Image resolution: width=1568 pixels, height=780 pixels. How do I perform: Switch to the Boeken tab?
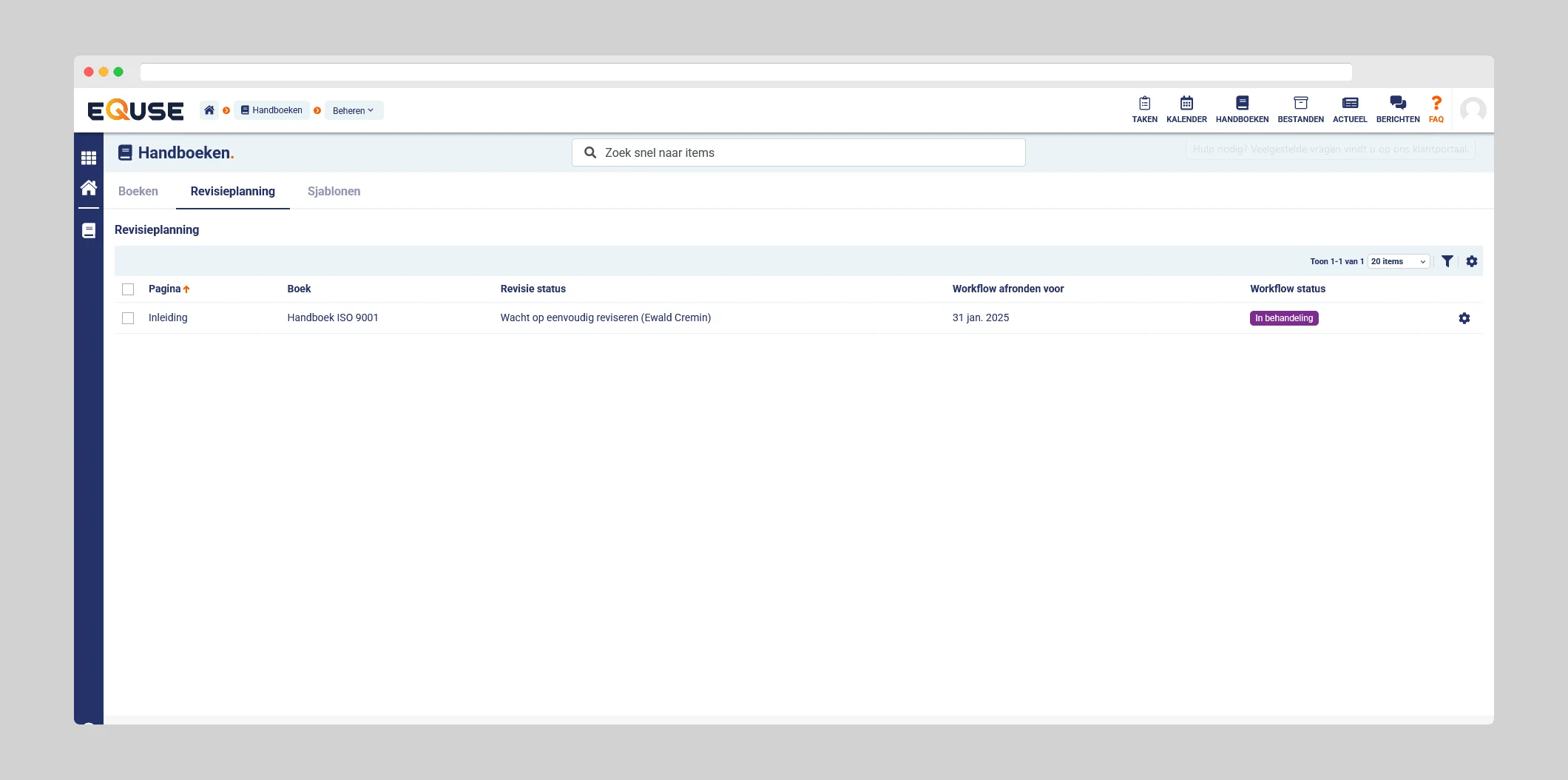(x=138, y=191)
